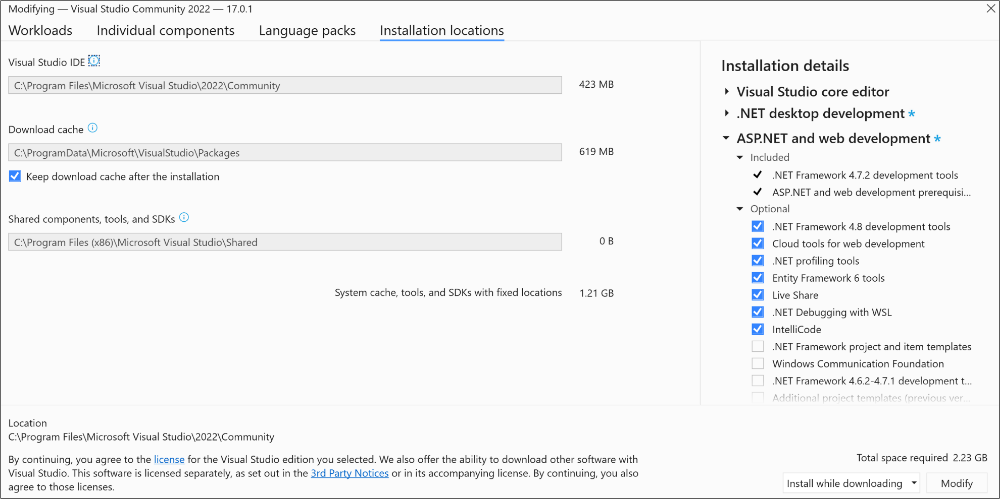
Task: Click the Visual Studio IDE path field
Action: coord(285,85)
